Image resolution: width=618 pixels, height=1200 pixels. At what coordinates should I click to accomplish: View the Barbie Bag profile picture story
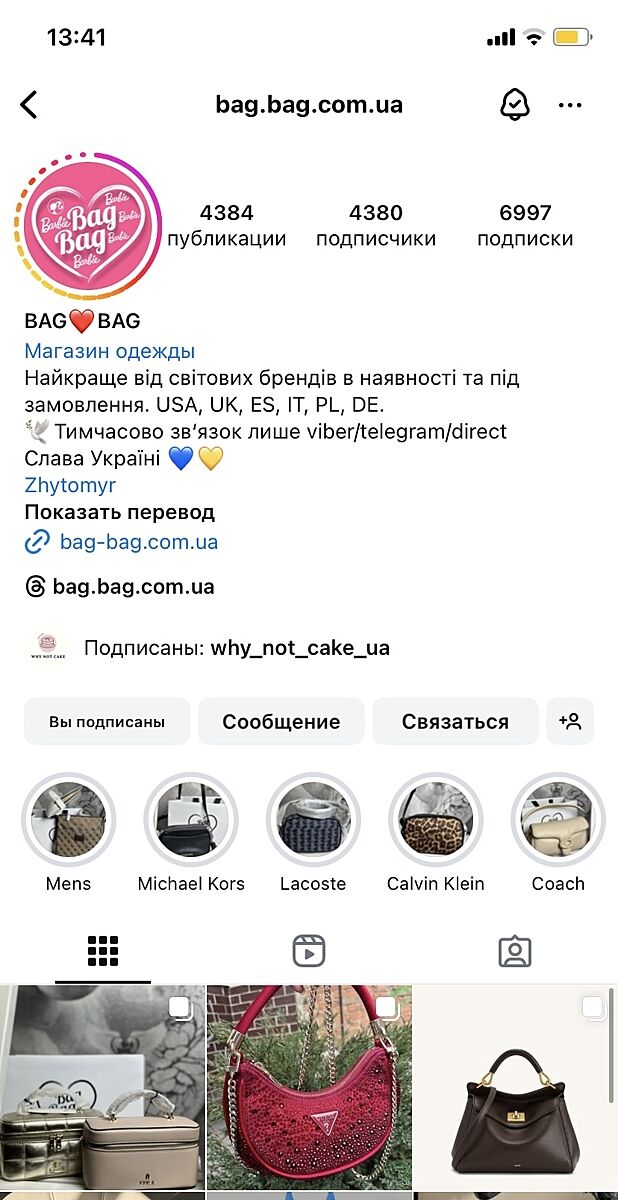coord(88,225)
